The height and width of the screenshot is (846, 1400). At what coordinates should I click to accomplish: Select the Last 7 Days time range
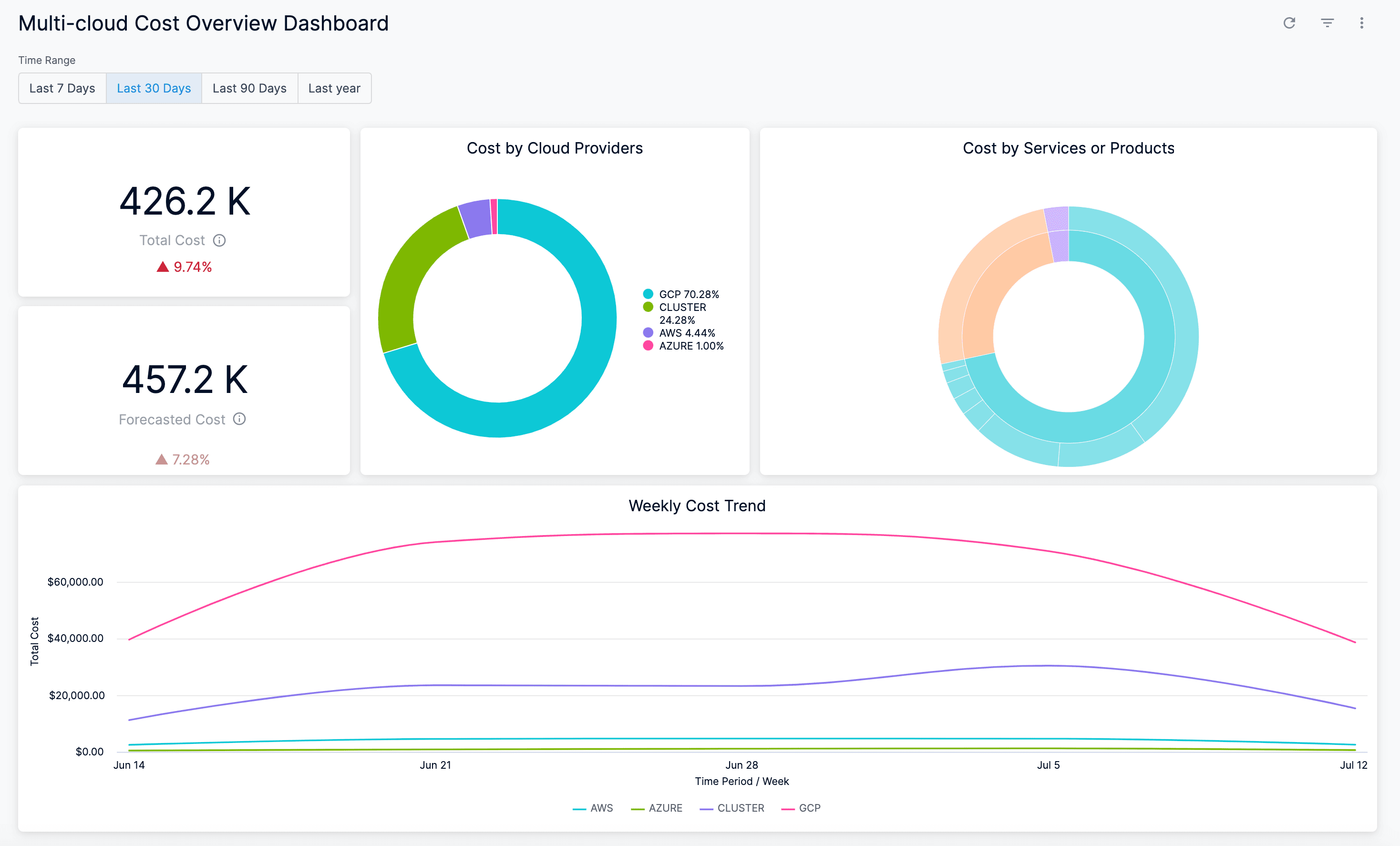[62, 88]
